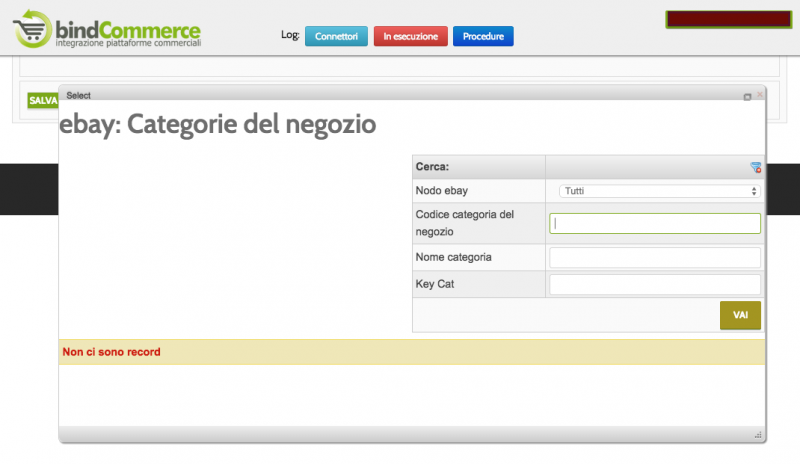Open the Connettori log
Screen dimensions: 800x464
tap(336, 36)
